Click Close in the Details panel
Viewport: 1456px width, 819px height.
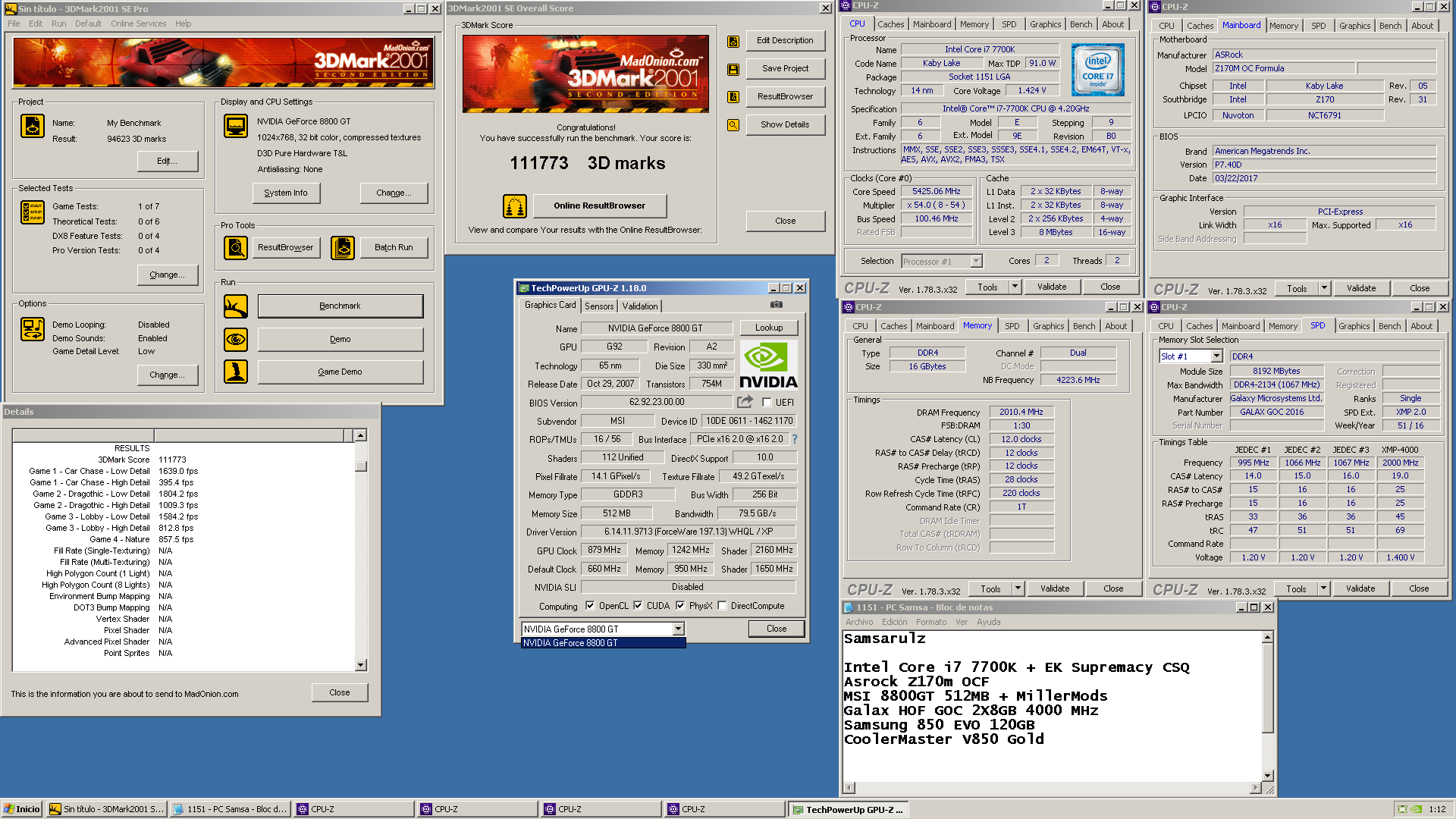click(339, 692)
